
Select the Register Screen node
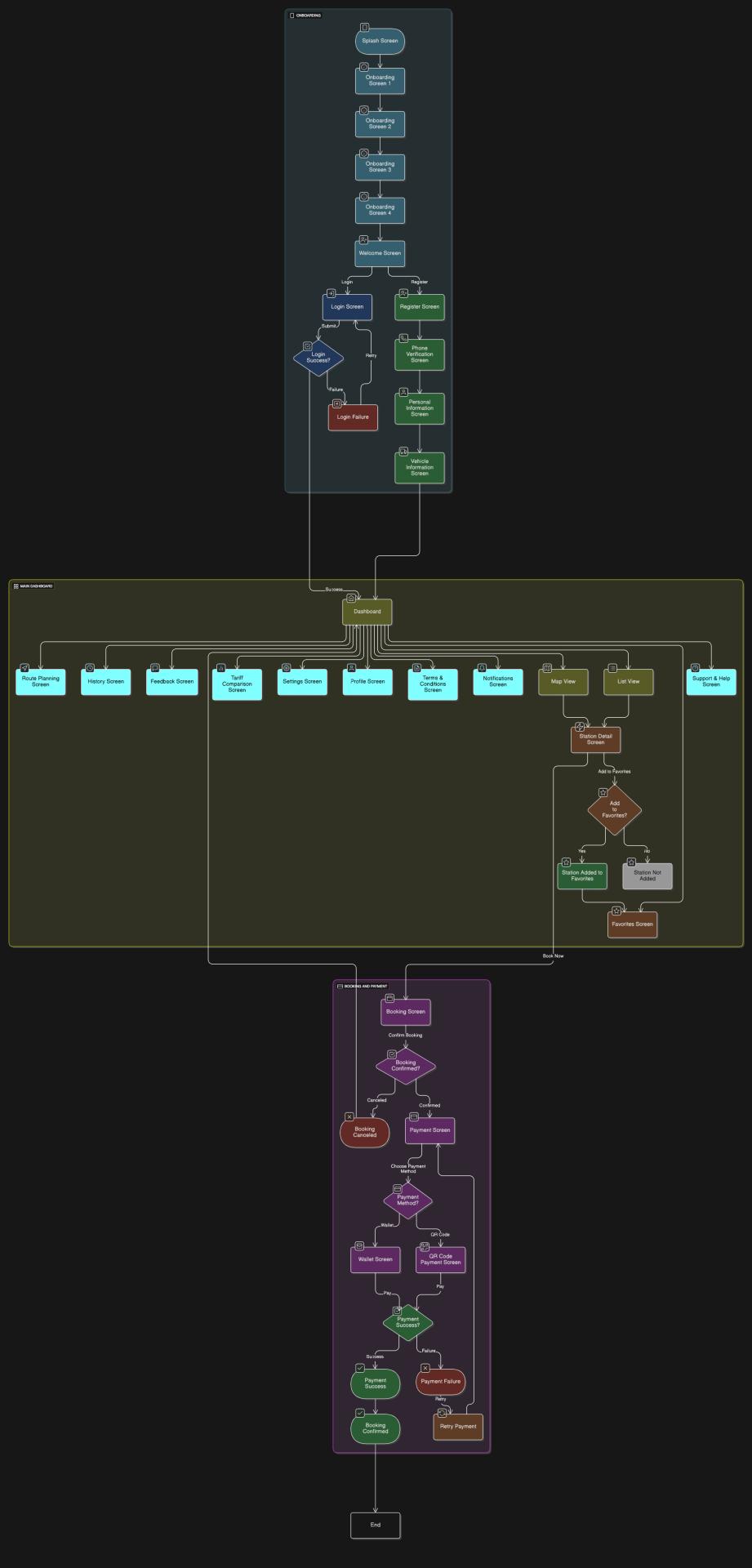click(420, 307)
